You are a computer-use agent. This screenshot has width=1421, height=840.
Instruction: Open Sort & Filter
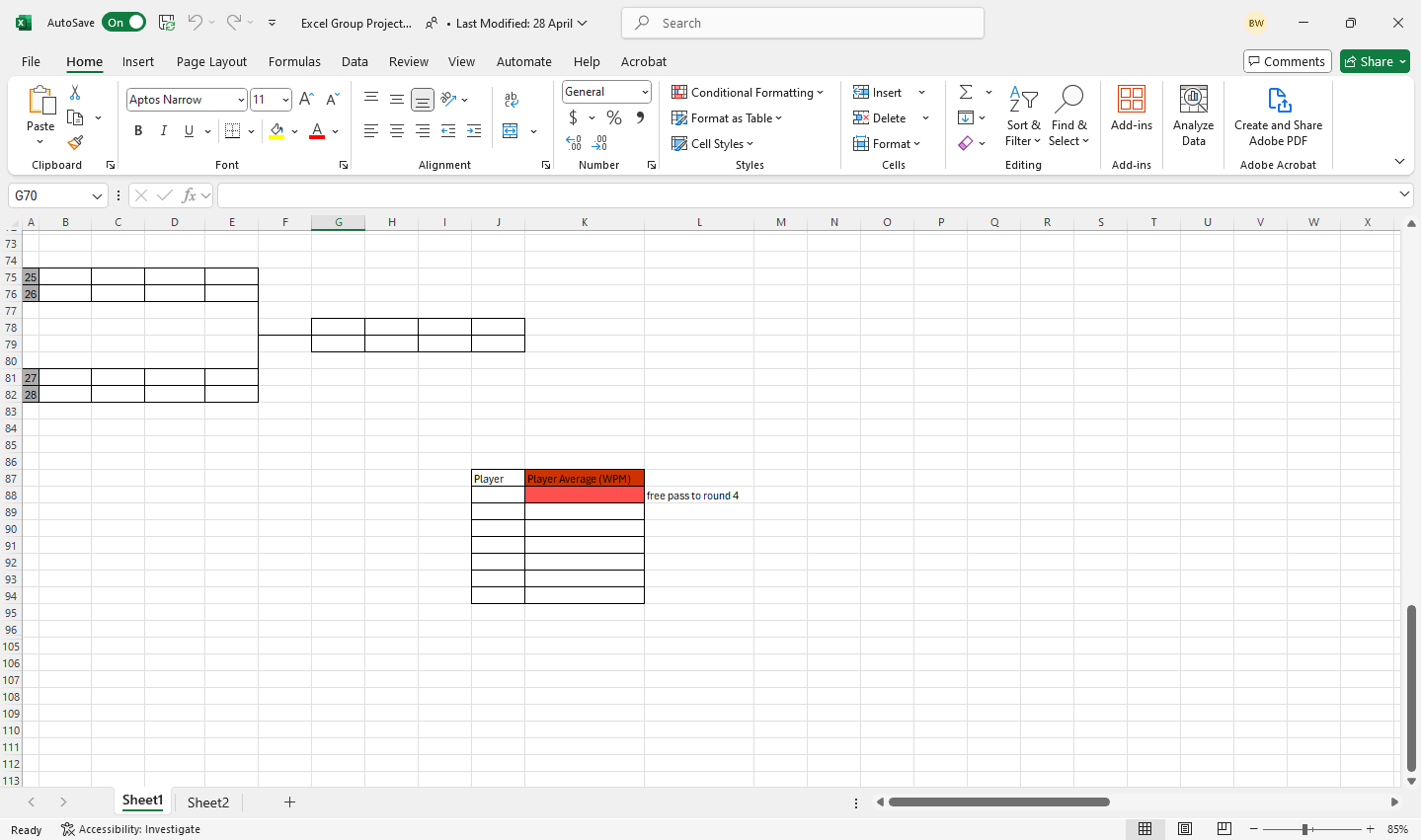point(1023,116)
